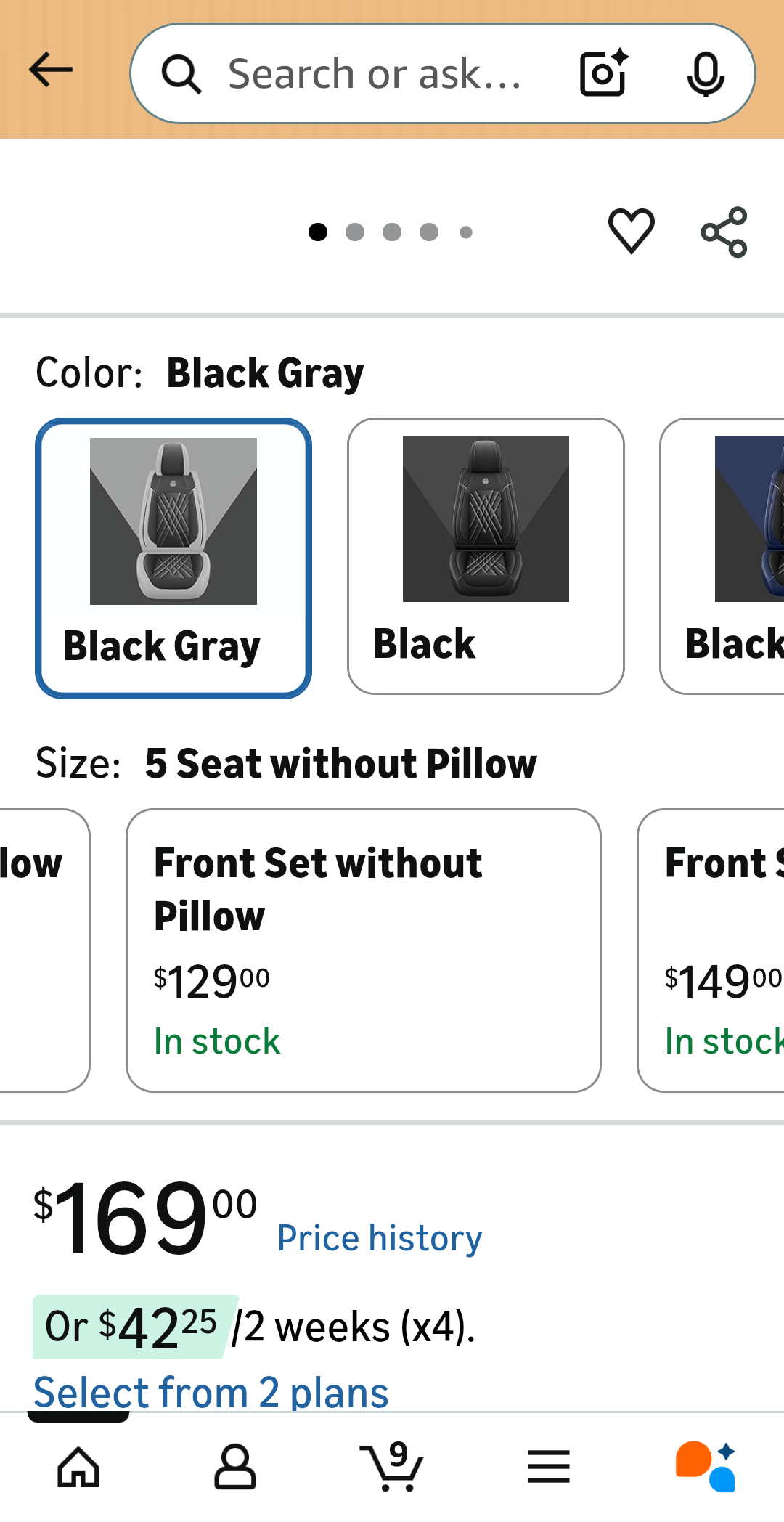Screen dimensions: 784x1522
Task: Tap the Search or ask input field
Action: click(377, 73)
